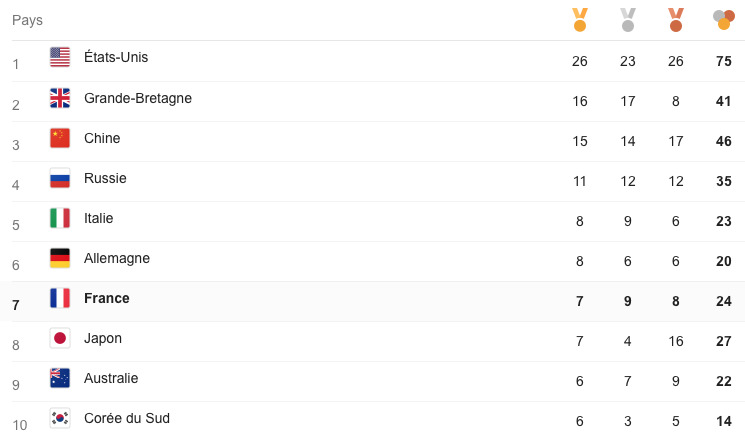Viewport: 745px width, 438px height.
Task: Click the bronze medal column icon
Action: [676, 19]
